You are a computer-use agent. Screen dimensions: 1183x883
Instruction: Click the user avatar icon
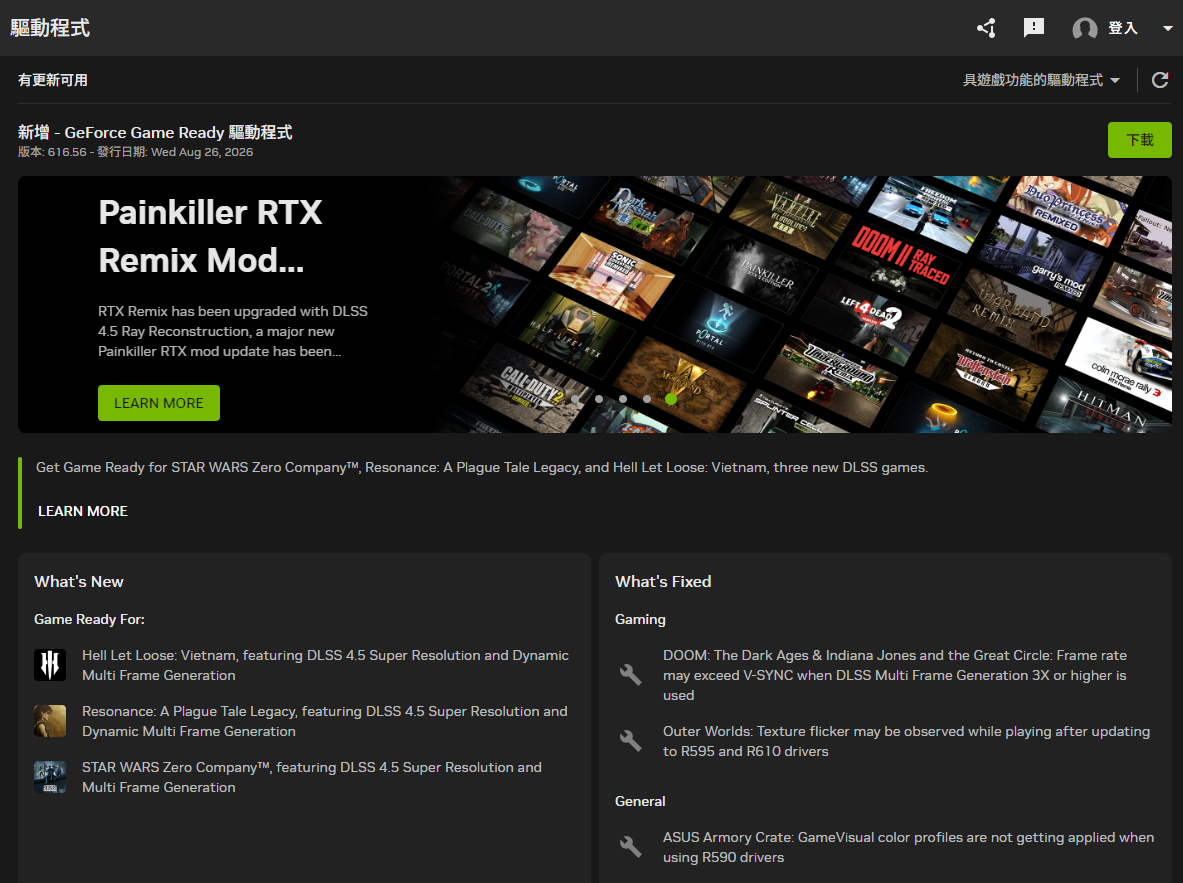[x=1085, y=29]
